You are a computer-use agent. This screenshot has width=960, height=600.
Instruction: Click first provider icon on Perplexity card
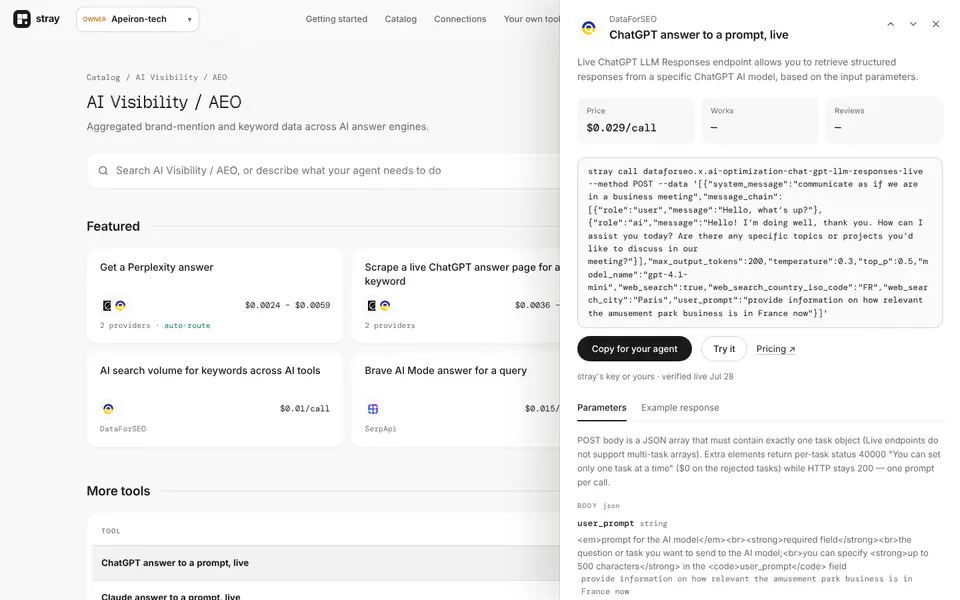coord(107,305)
